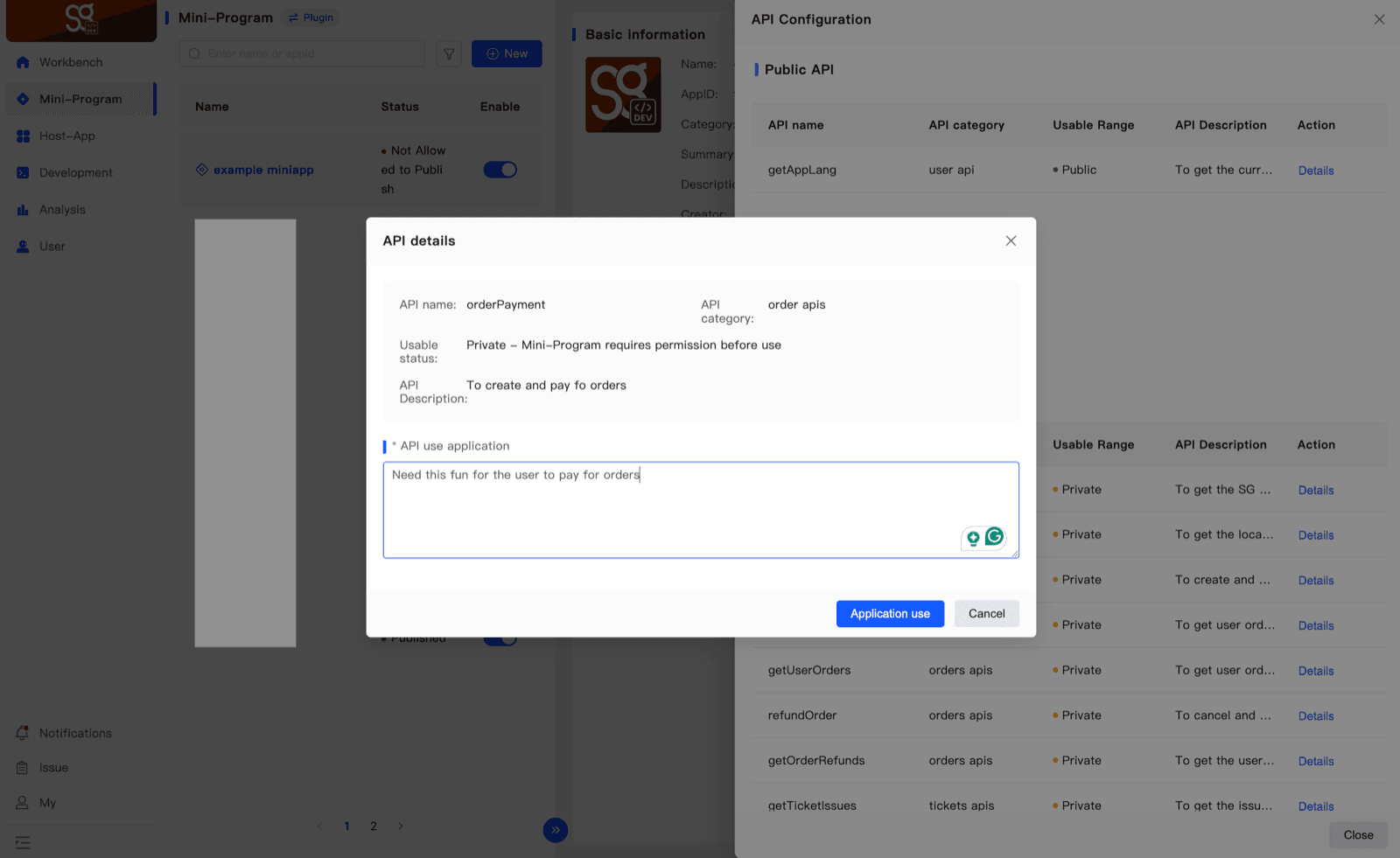Toggle enable switch for example miniapp
The height and width of the screenshot is (858, 1400).
[x=500, y=170]
